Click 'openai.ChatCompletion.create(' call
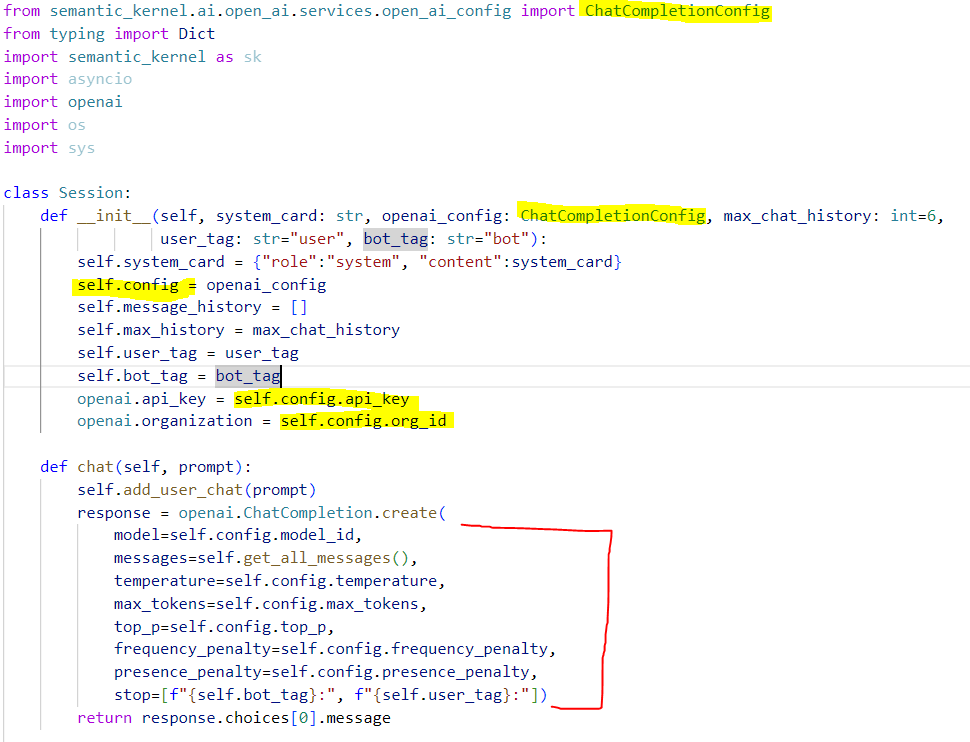 coord(312,513)
